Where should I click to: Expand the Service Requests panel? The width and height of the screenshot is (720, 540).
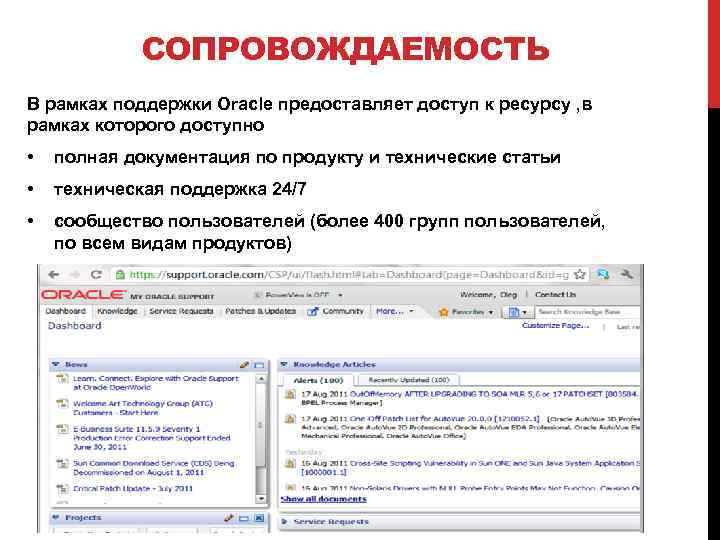pos(284,522)
